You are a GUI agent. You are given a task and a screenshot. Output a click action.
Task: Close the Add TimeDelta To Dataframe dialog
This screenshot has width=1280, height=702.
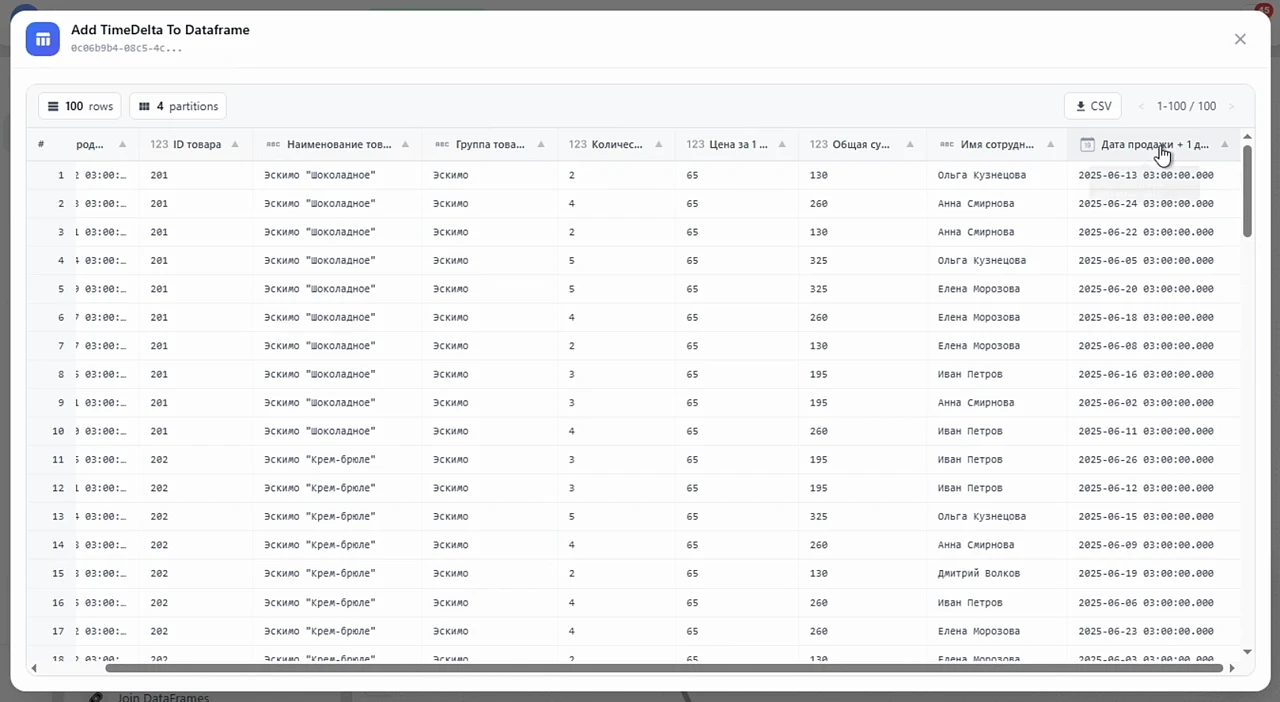(1240, 39)
